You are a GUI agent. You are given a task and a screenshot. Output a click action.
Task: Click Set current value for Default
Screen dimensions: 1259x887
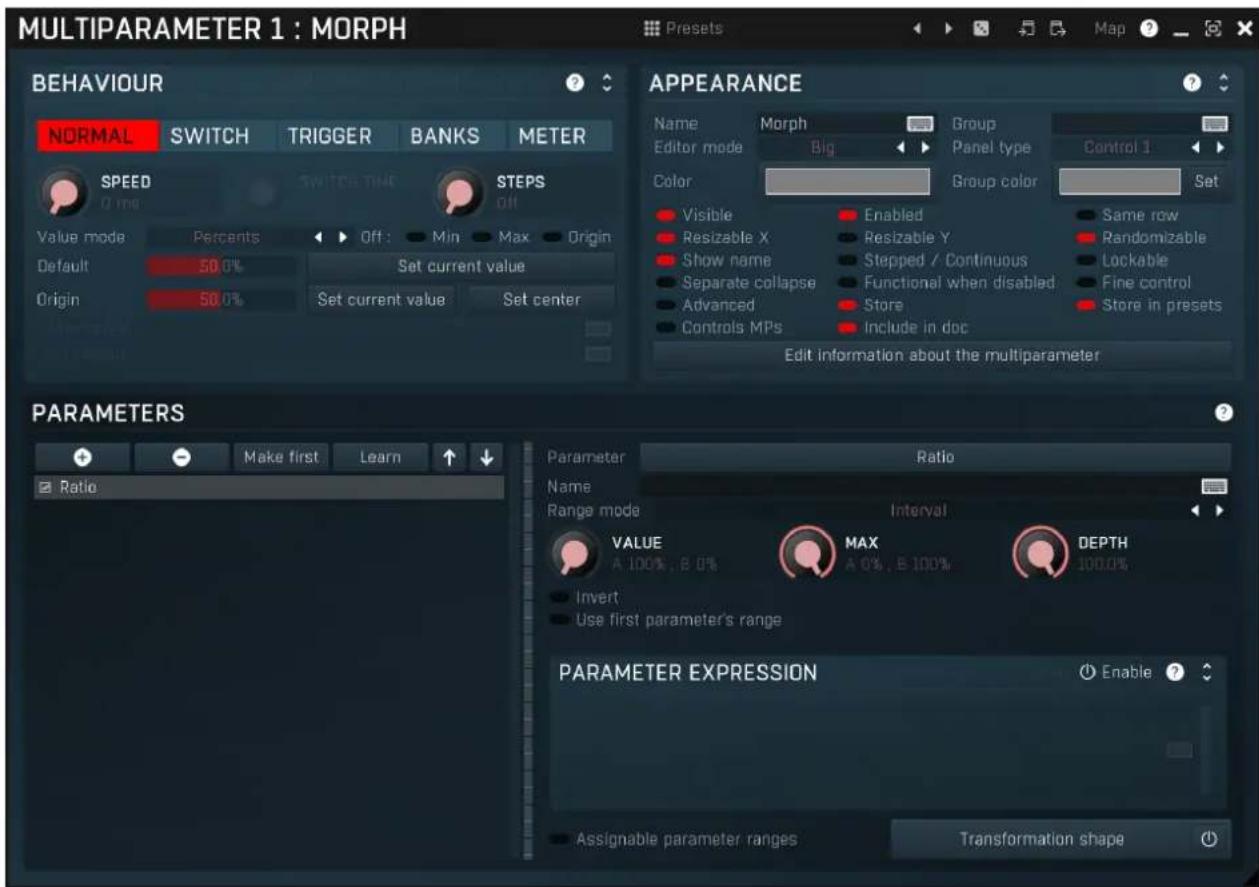click(461, 266)
